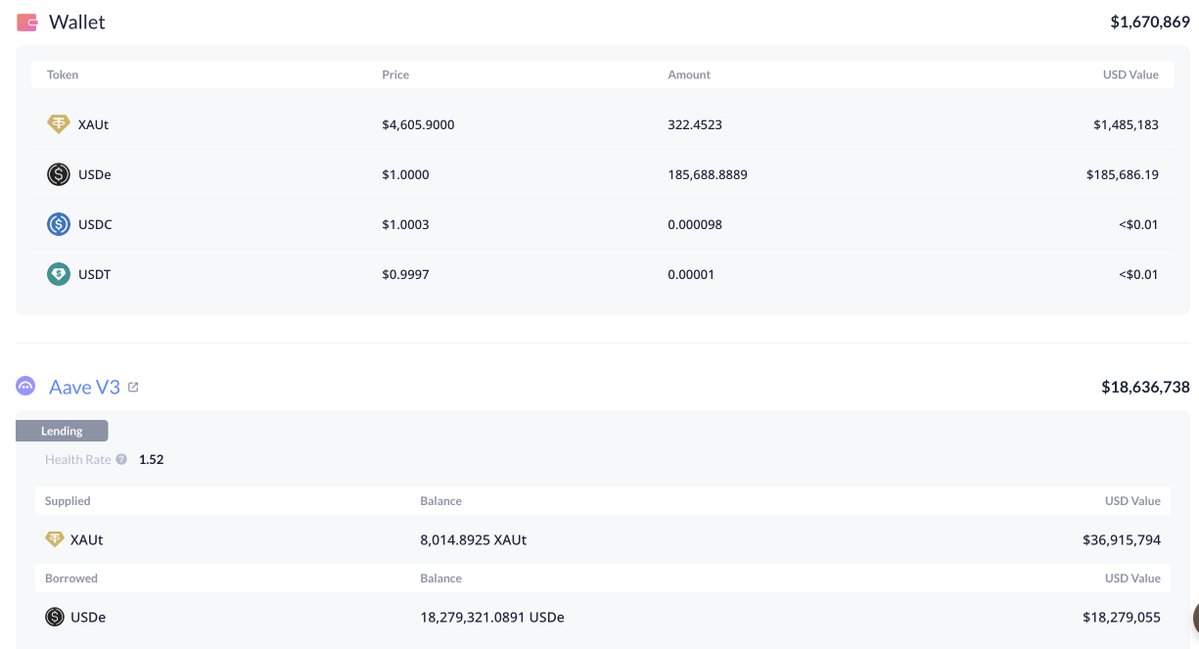Click the Health Rate help question icon

(121, 460)
